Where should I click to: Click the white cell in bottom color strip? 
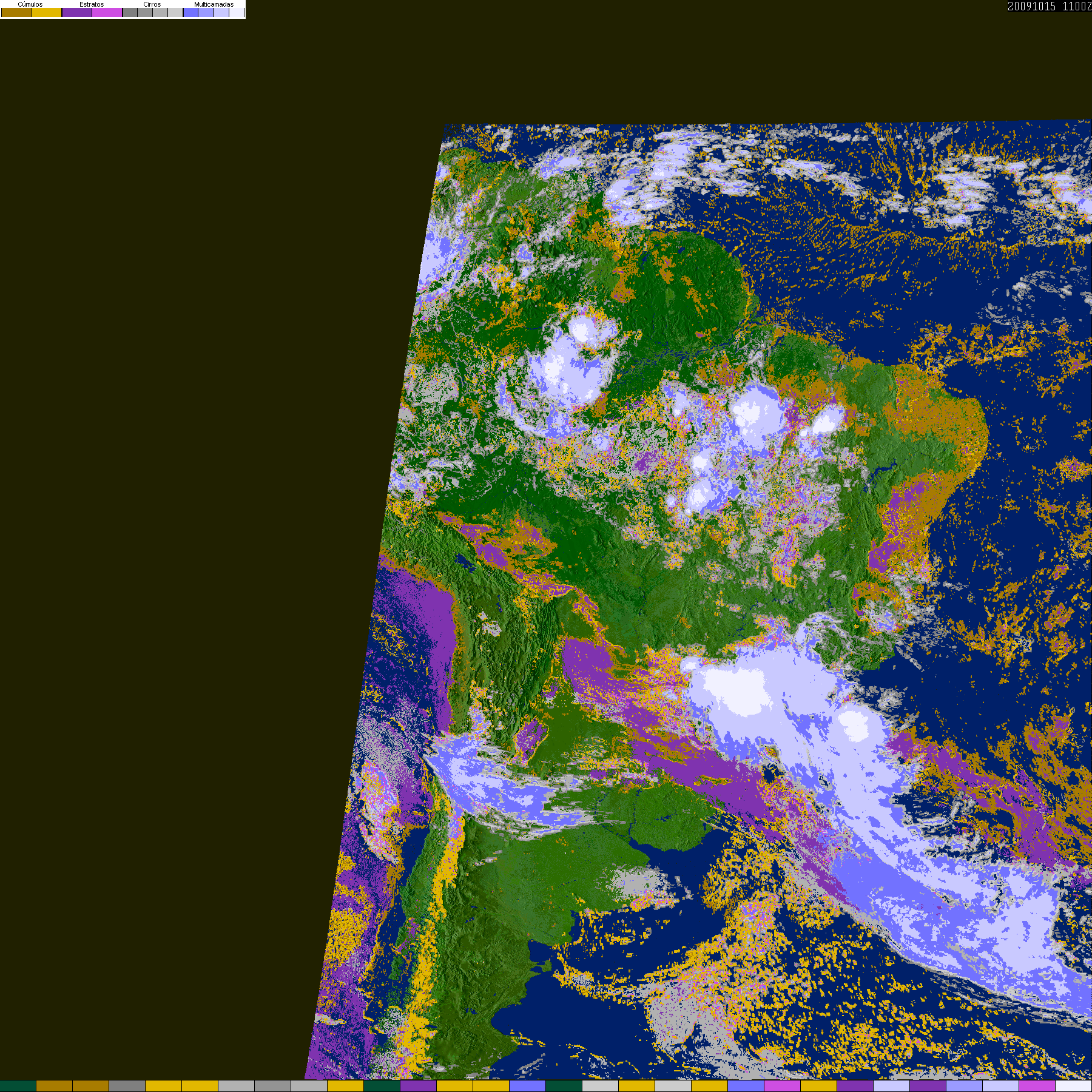click(x=1074, y=1086)
